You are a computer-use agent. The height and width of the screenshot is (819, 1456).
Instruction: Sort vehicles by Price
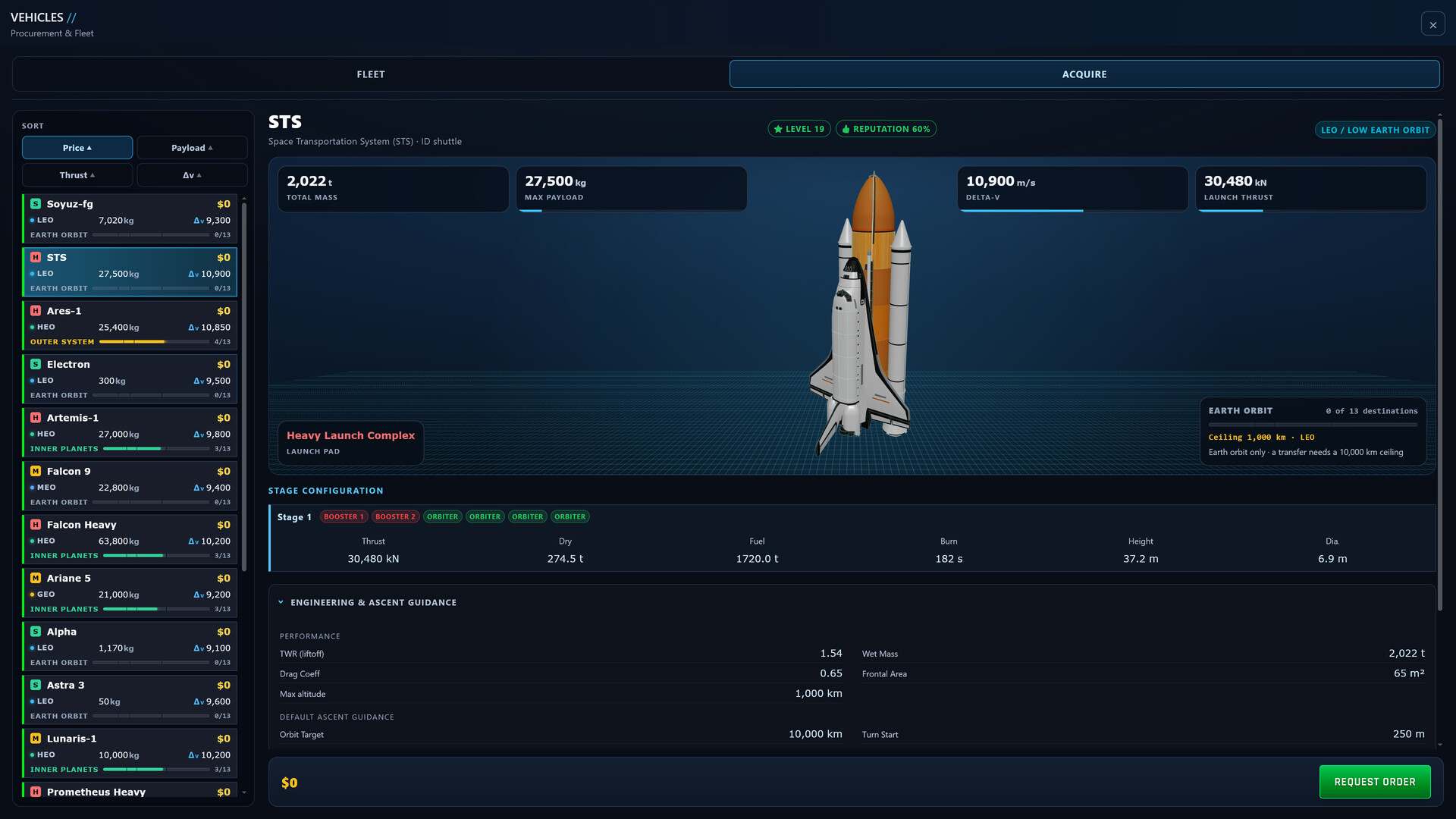click(x=77, y=148)
